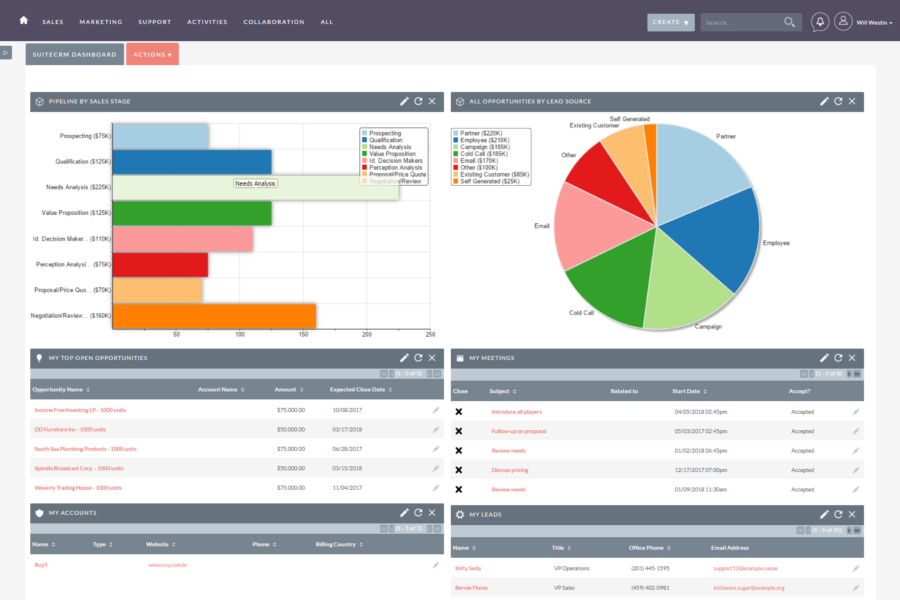Close the Introduce all players meeting
Image resolution: width=900 pixels, height=600 pixels.
coord(459,411)
